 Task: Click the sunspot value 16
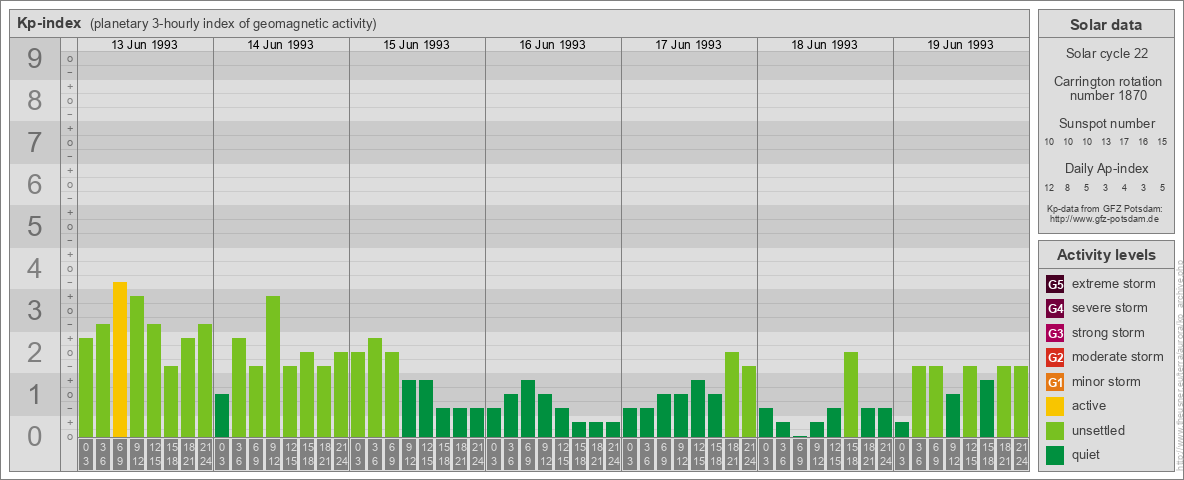pos(1143,142)
